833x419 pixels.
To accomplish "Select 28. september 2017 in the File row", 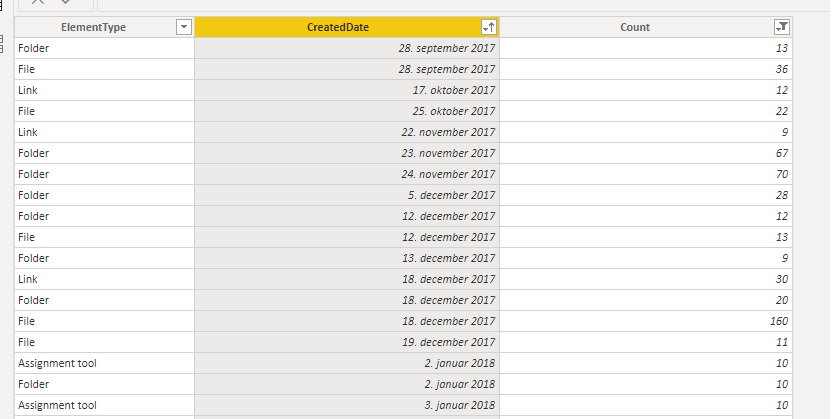I will coord(347,69).
